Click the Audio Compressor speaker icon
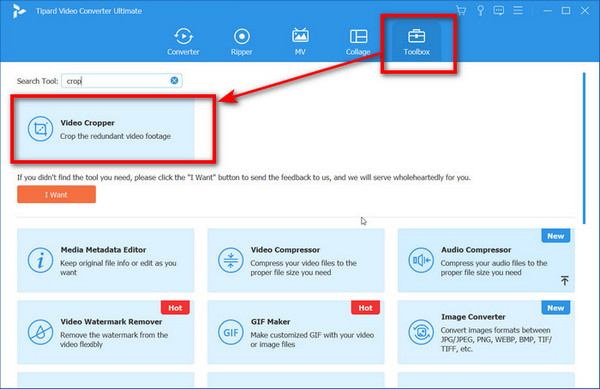The width and height of the screenshot is (600, 389). click(421, 260)
